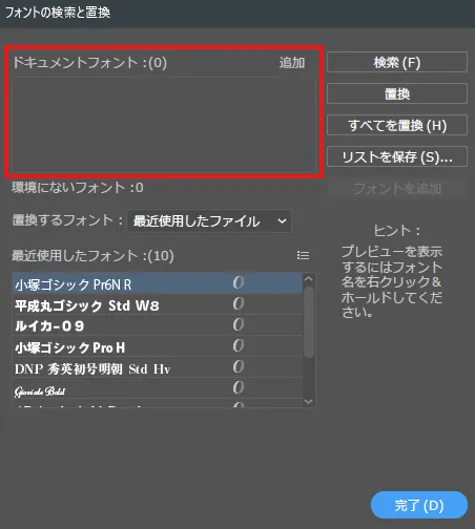Viewport: 476px width, 530px height.
Task: Select DNP 秀英初号明朝 Std Hv font row
Action: pyautogui.click(x=157, y=368)
